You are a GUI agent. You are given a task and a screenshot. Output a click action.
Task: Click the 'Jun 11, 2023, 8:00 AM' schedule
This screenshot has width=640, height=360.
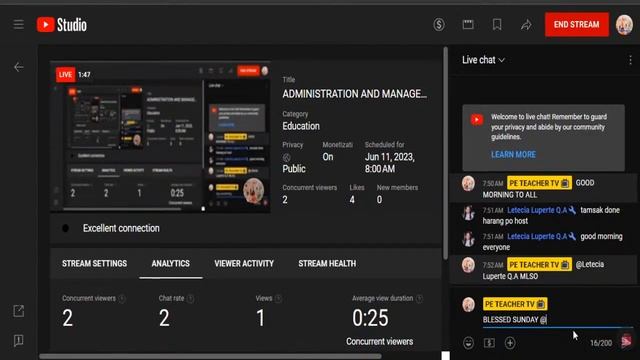coord(390,163)
